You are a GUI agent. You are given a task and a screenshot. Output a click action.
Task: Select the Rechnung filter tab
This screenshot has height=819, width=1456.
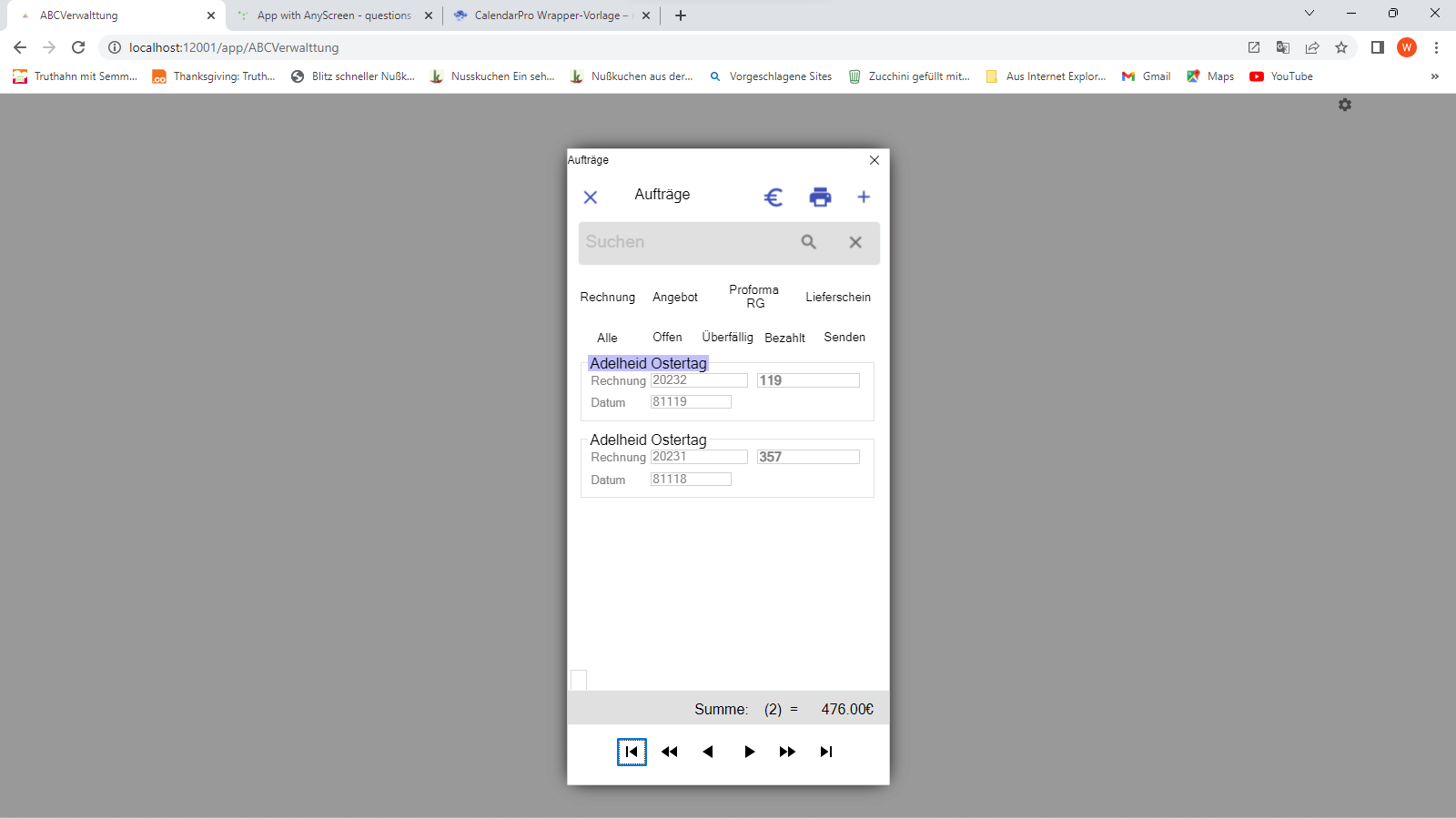click(x=608, y=298)
